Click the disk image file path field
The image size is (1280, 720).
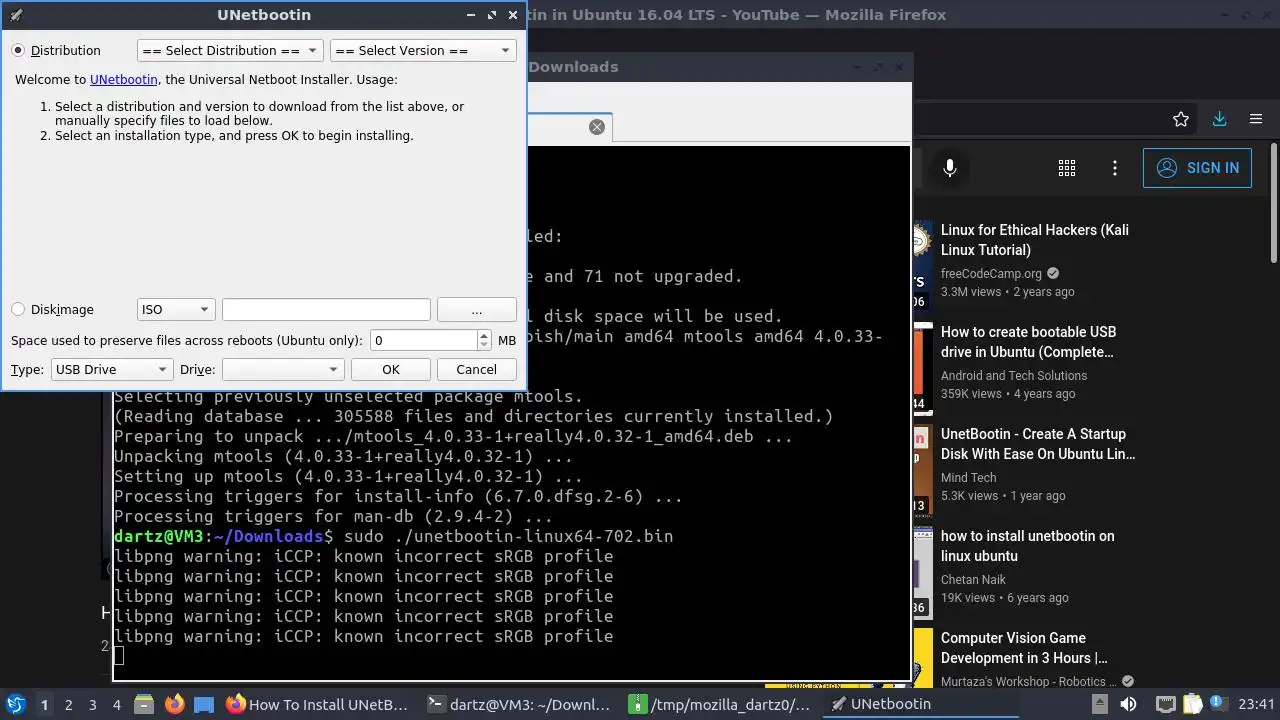click(x=326, y=310)
